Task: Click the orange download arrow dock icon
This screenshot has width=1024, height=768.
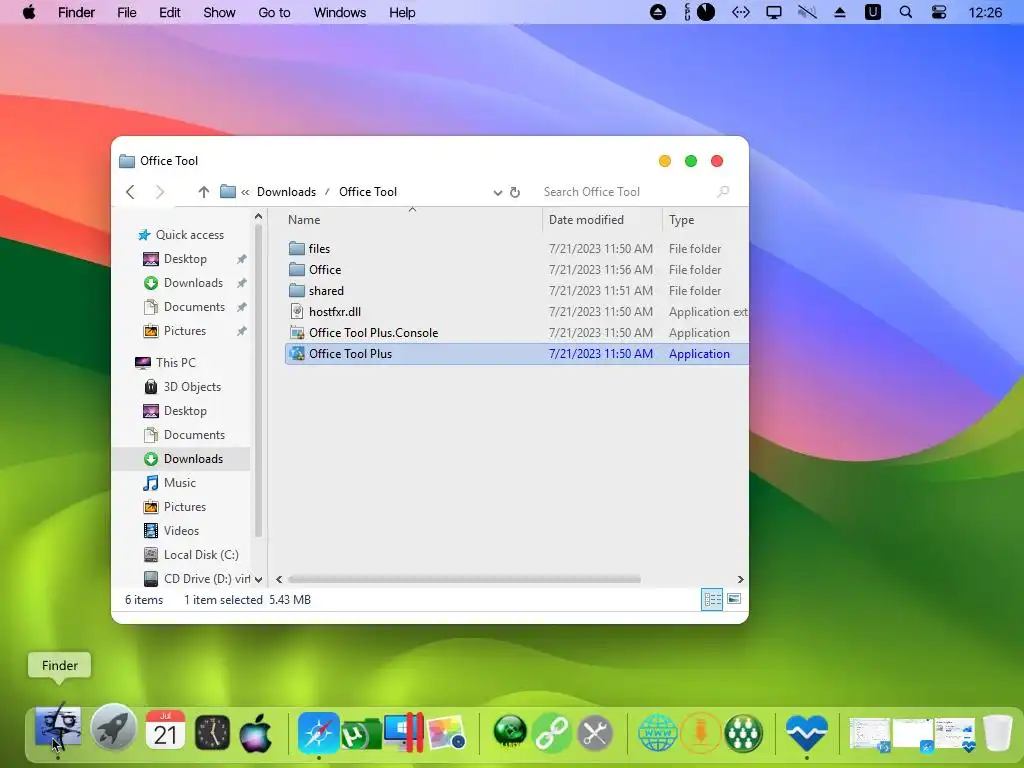Action: point(701,733)
